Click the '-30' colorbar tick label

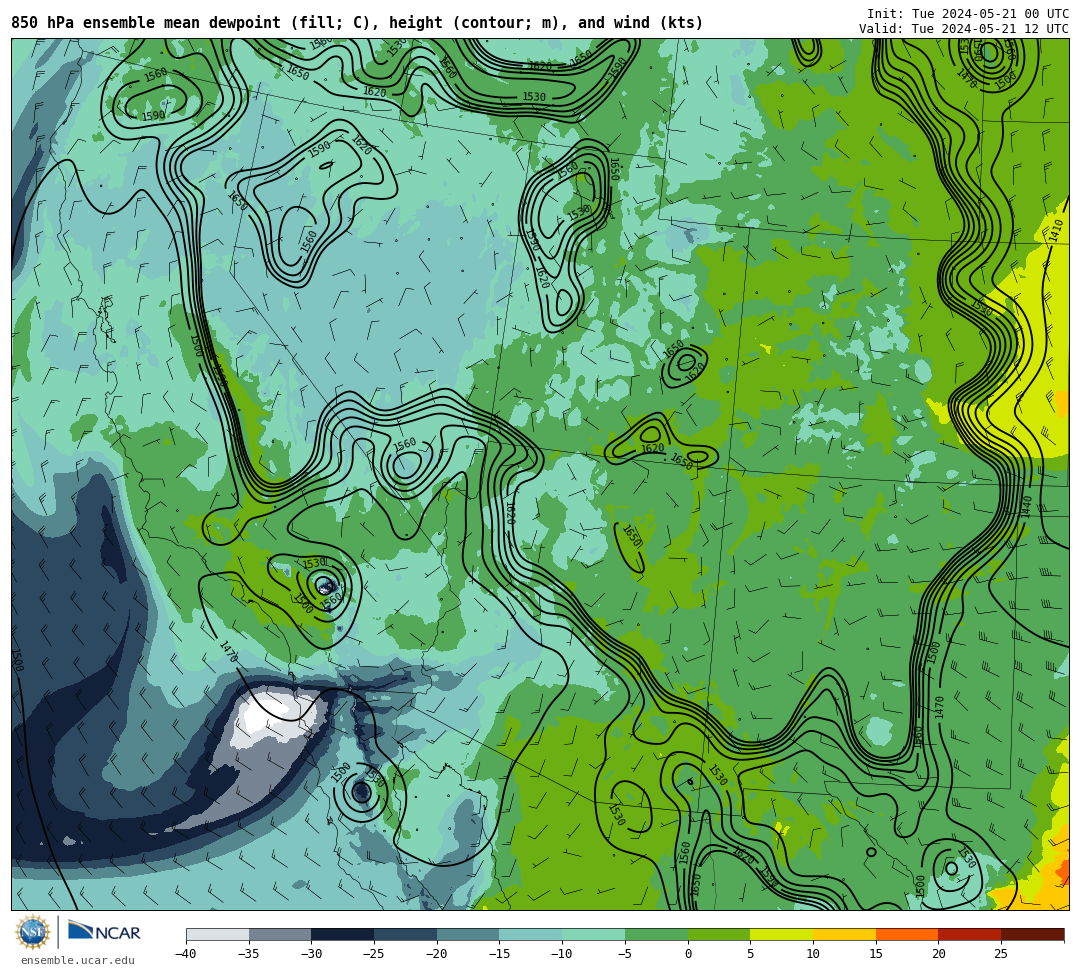[311, 954]
